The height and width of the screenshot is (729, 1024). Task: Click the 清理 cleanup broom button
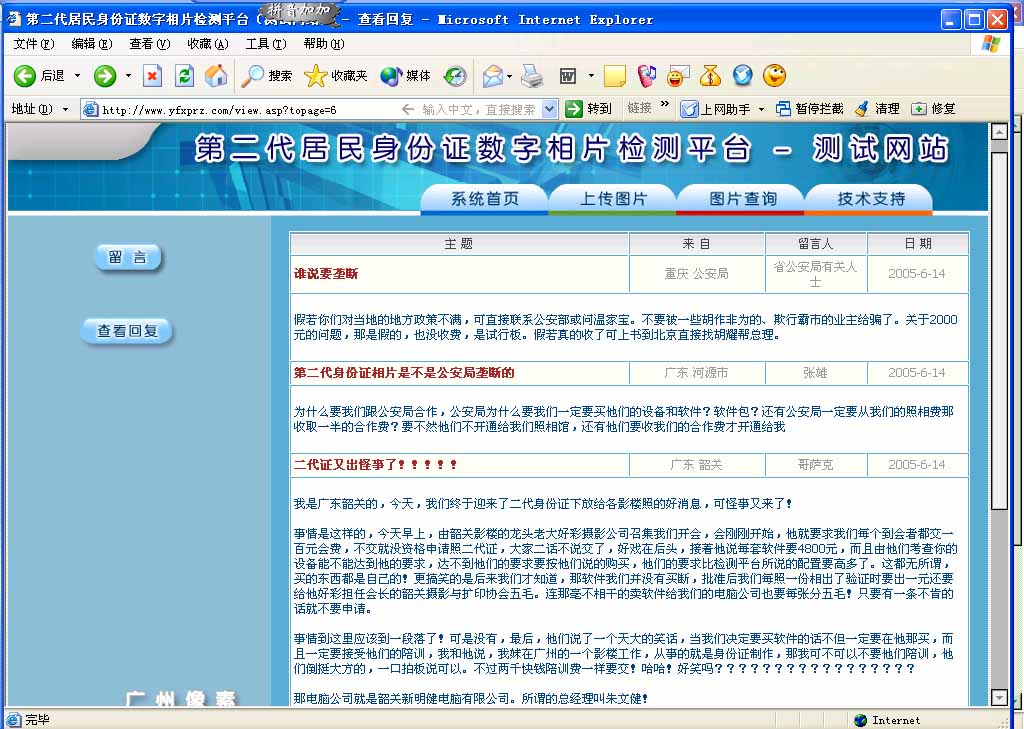(878, 108)
